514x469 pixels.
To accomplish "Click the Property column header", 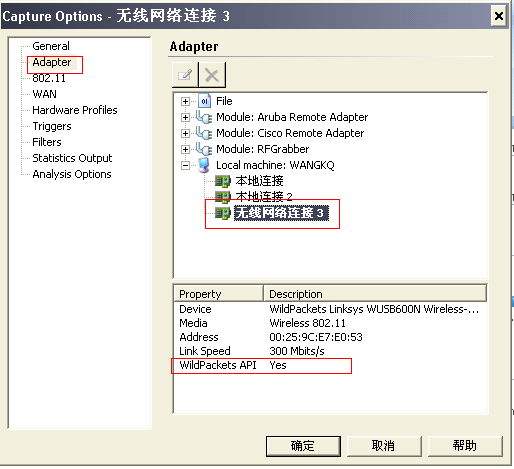I will click(x=218, y=294).
